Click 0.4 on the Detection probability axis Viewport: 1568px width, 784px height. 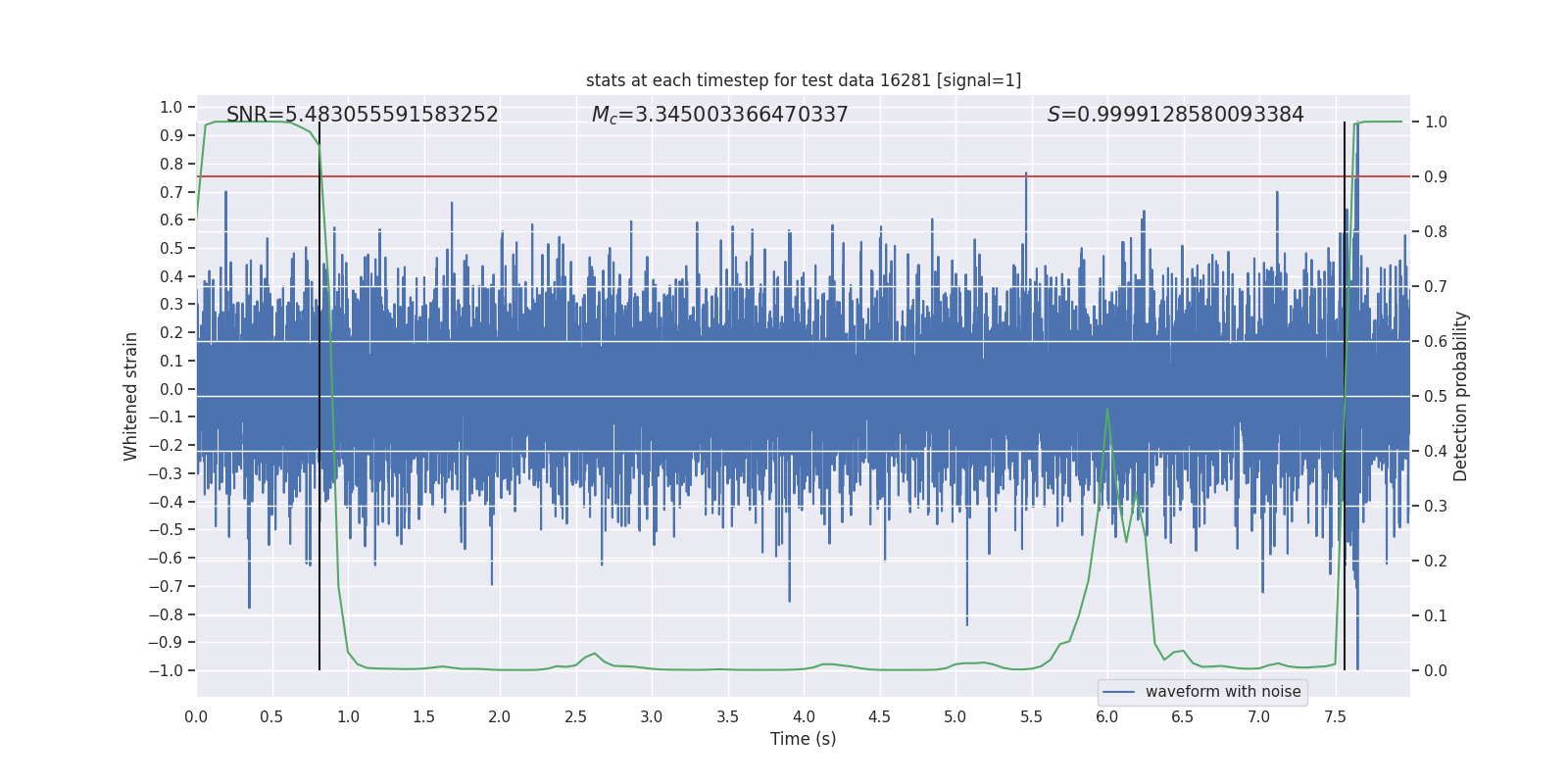point(1436,452)
